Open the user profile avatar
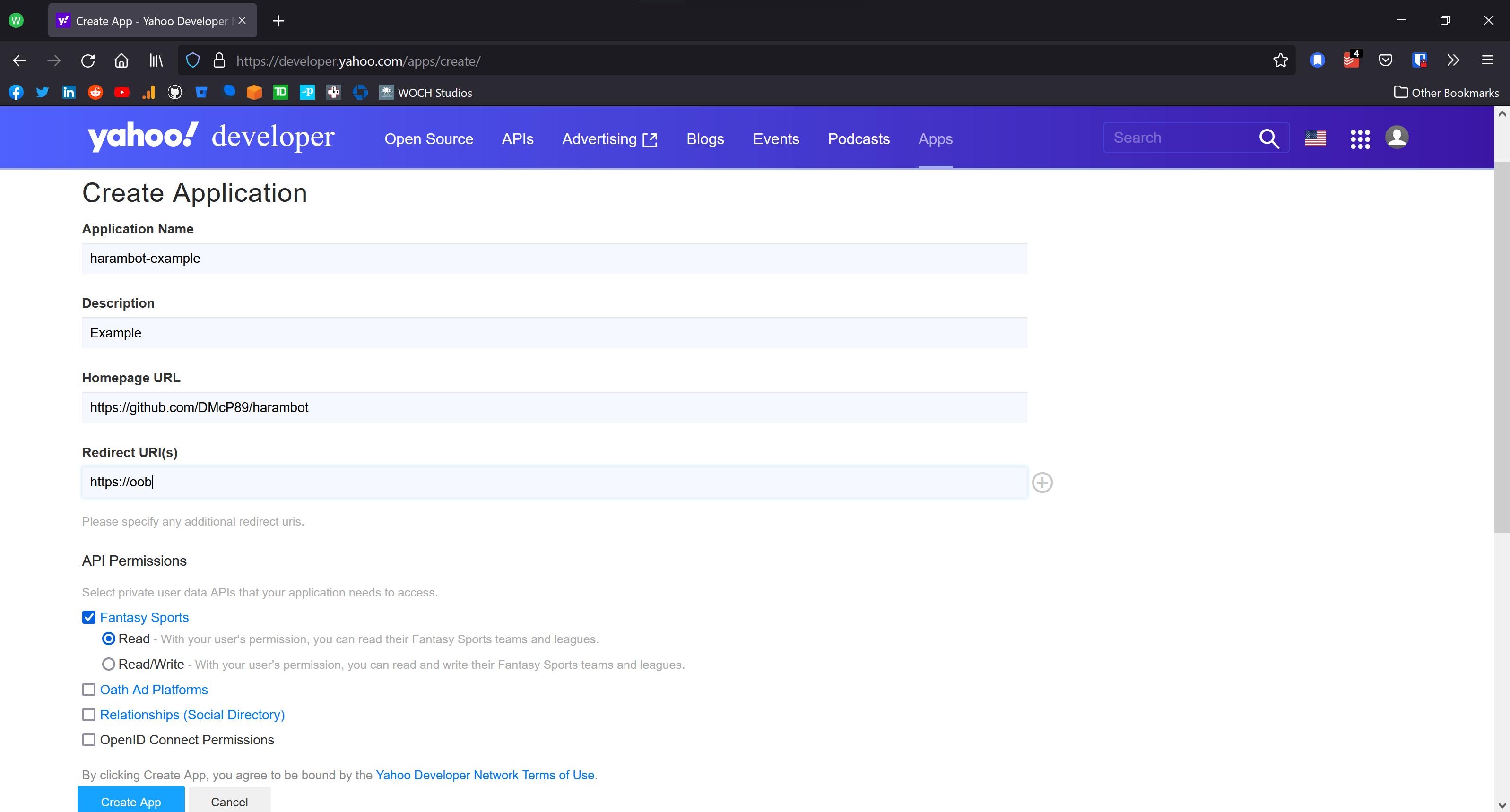This screenshot has height=812, width=1510. click(1396, 138)
